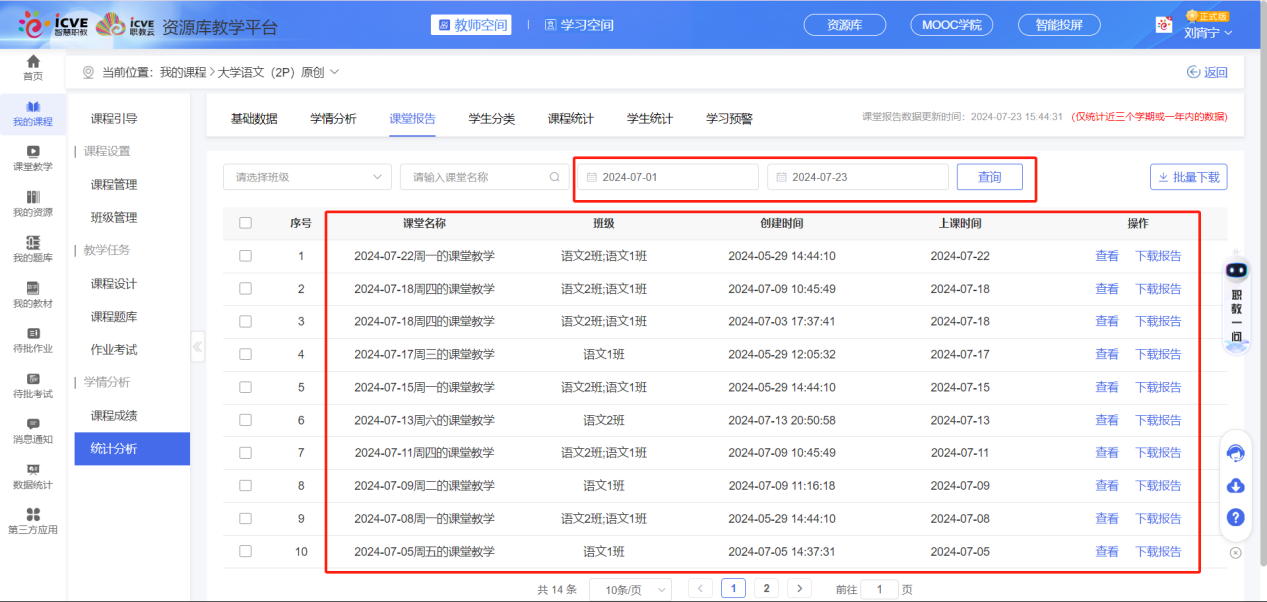Select all rows with the header checkbox
Viewport: 1267px width, 602px height.
(x=245, y=223)
